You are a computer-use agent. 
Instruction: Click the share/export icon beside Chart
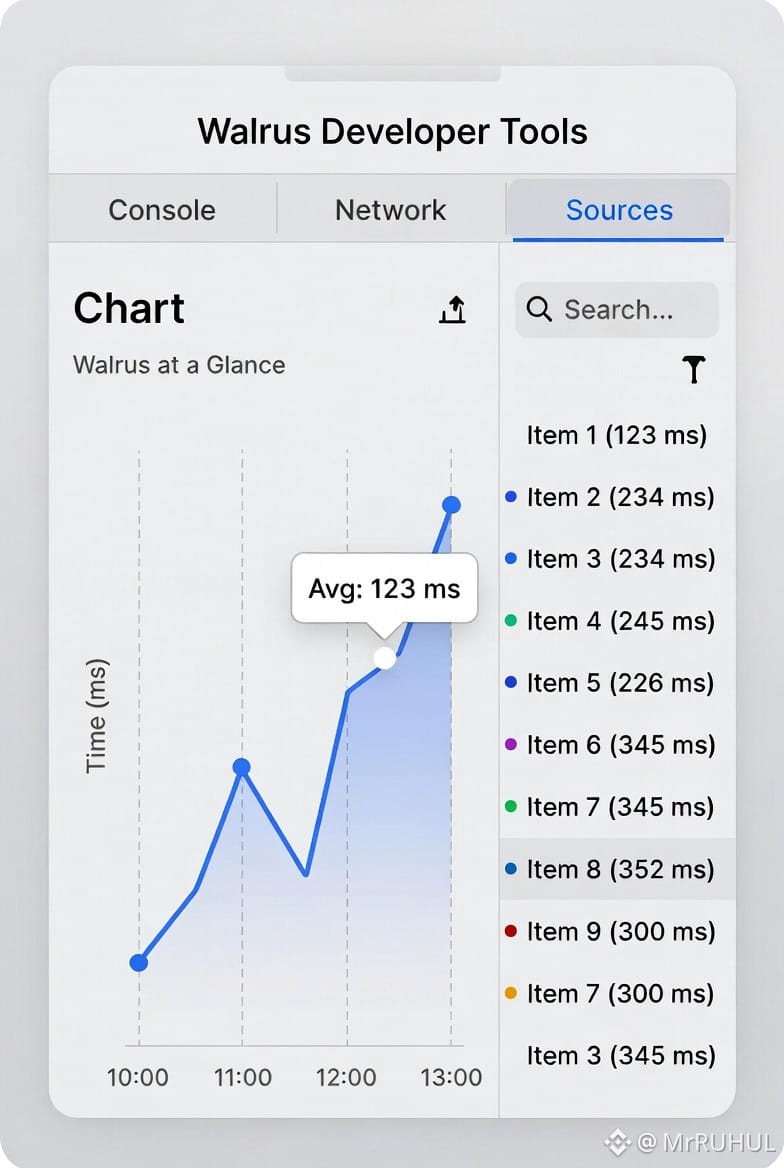(x=453, y=310)
